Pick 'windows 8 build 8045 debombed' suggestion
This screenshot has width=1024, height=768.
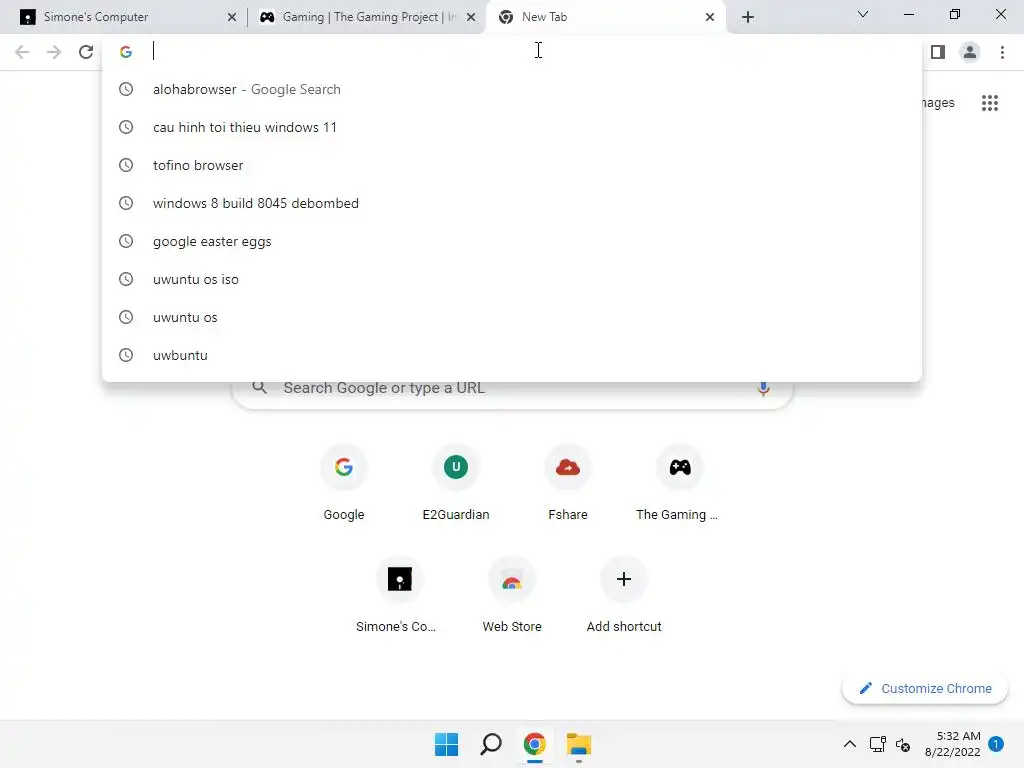pos(512,203)
